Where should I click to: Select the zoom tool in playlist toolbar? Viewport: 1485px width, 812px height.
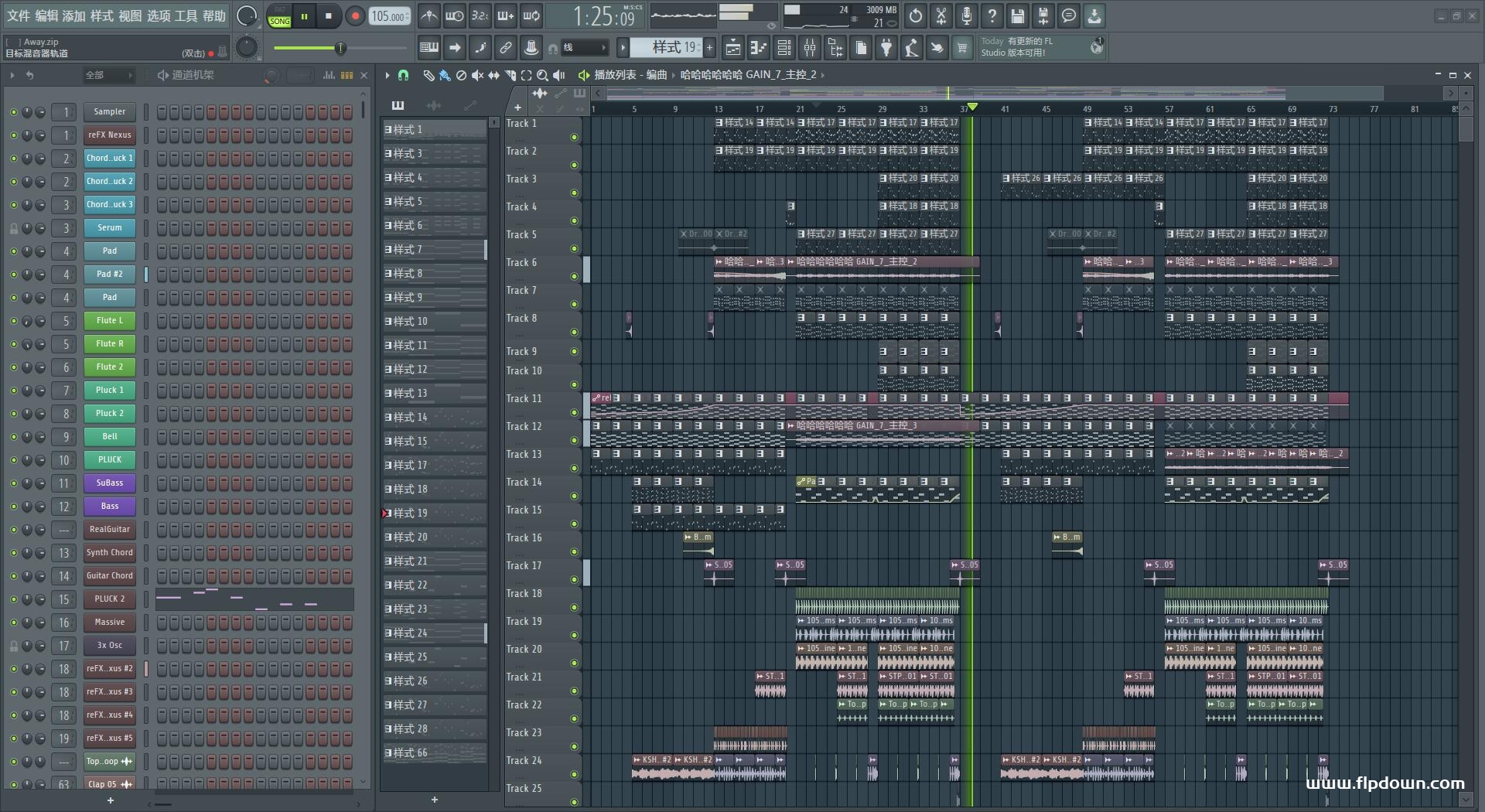click(x=542, y=75)
